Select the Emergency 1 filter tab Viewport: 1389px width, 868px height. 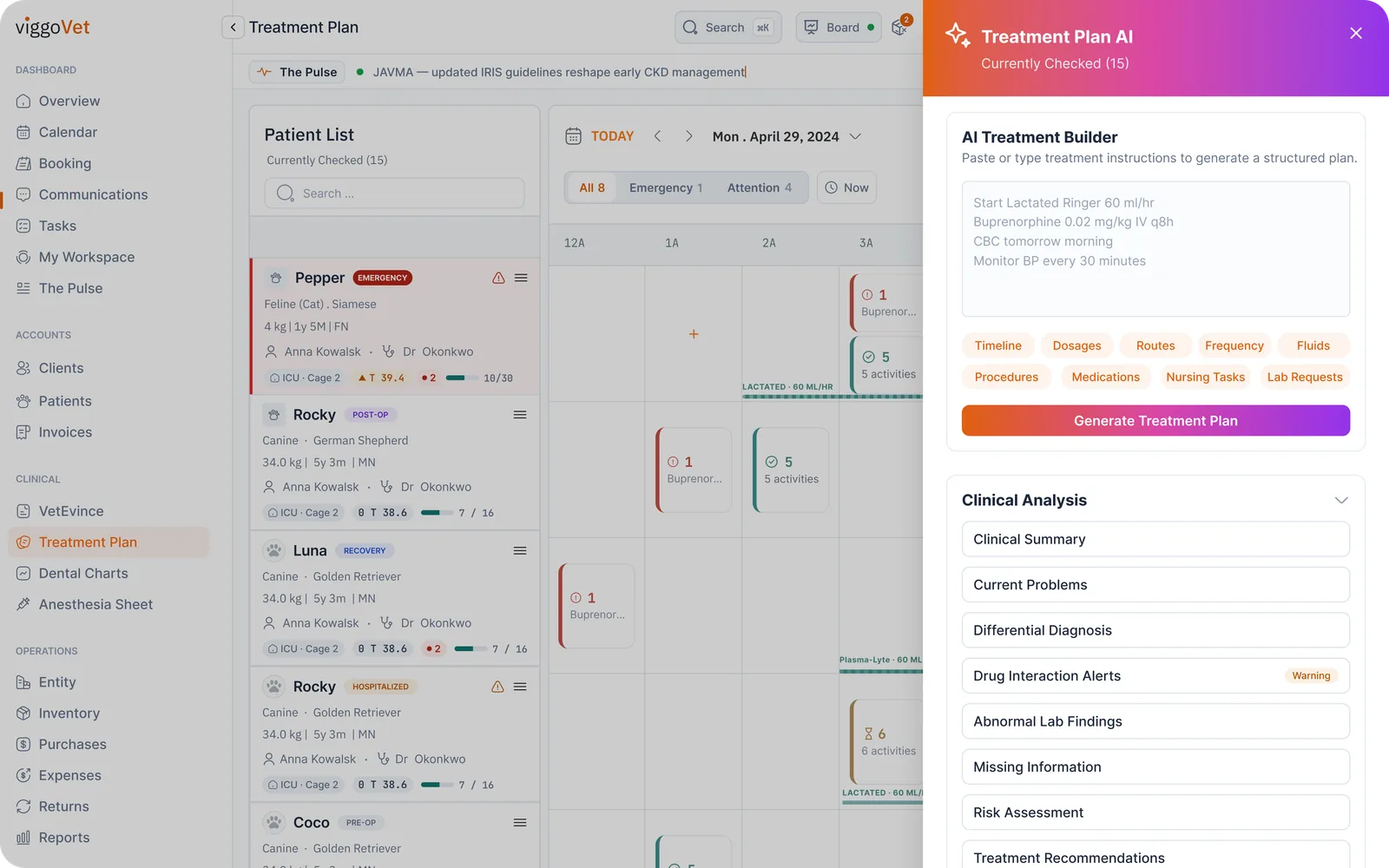[x=666, y=187]
